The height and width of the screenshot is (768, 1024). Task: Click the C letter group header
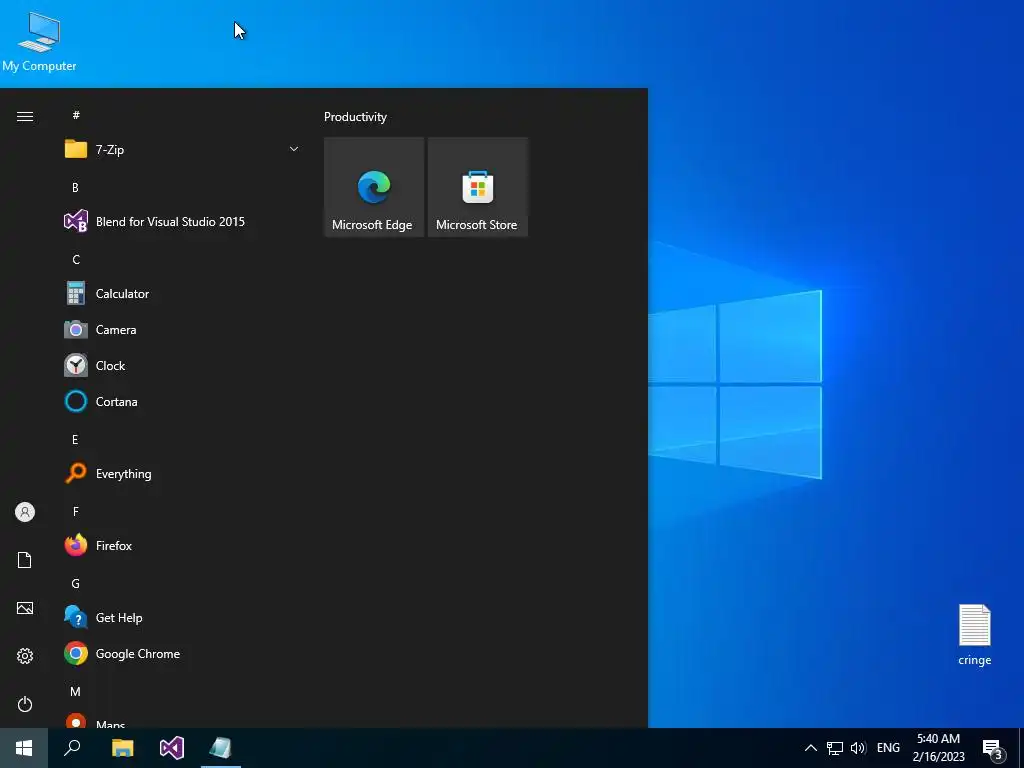pyautogui.click(x=76, y=259)
